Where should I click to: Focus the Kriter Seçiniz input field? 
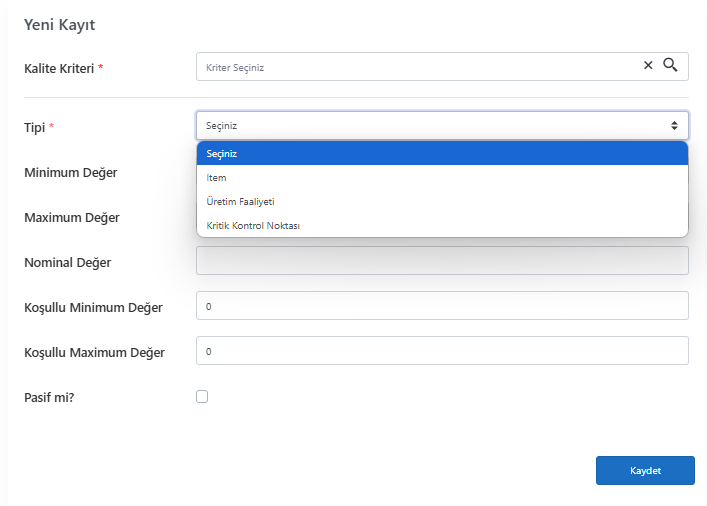(417, 67)
